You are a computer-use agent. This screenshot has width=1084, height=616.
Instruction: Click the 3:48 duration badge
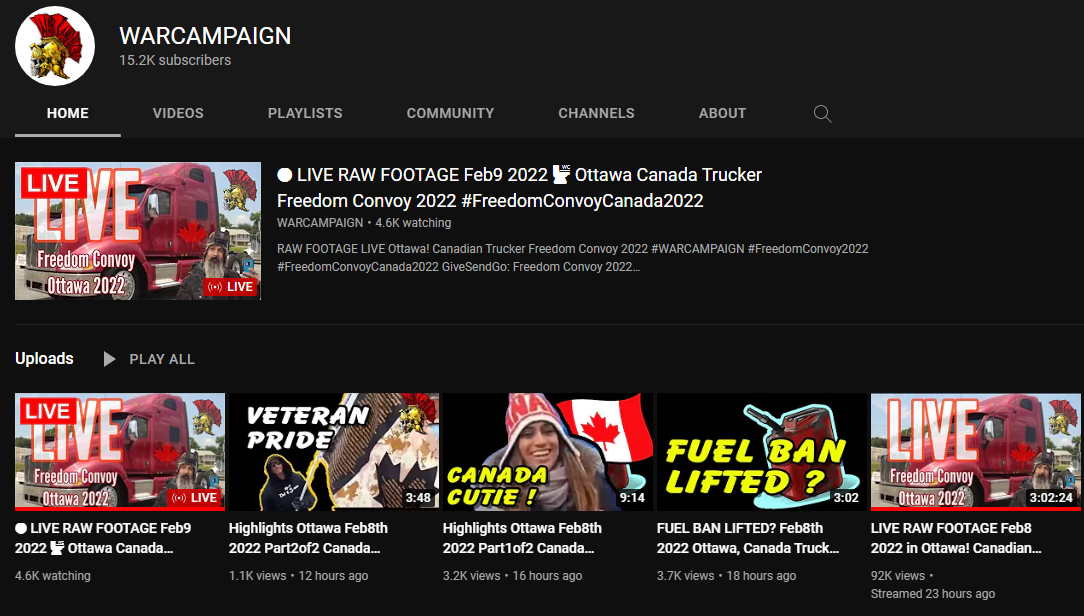pyautogui.click(x=418, y=498)
